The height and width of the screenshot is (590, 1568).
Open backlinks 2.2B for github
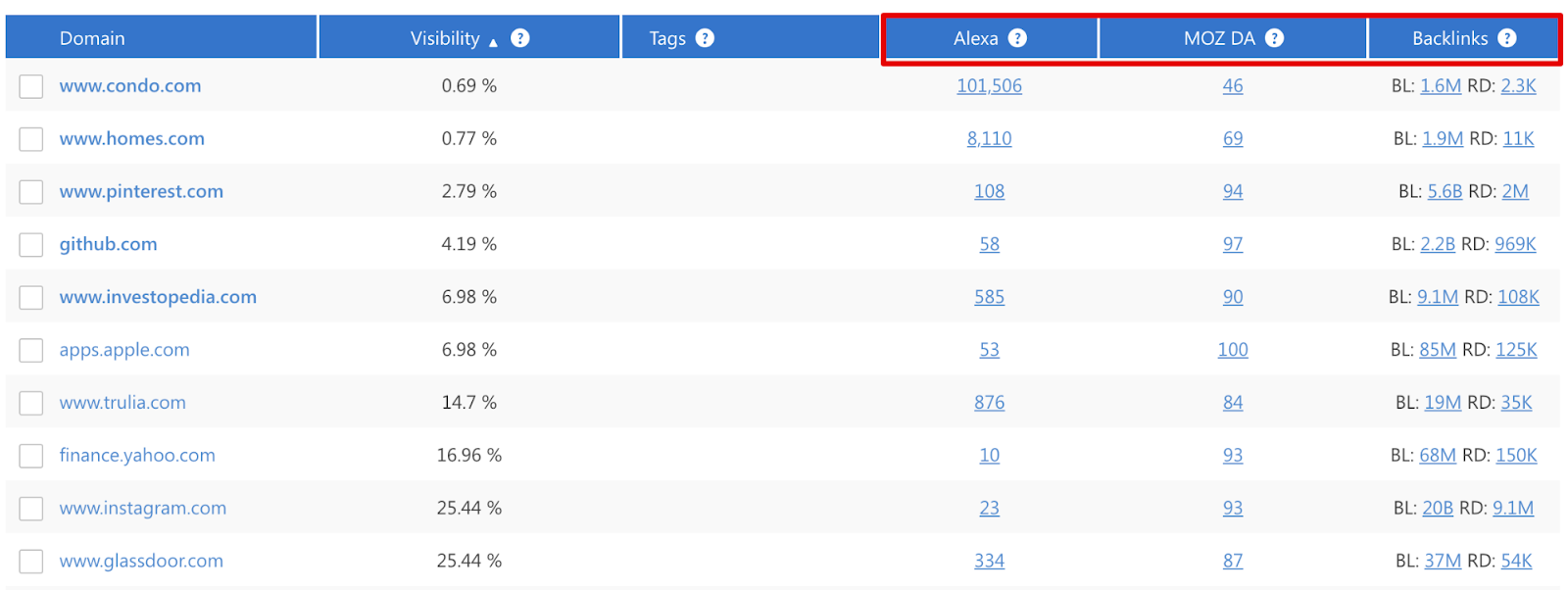point(1438,245)
